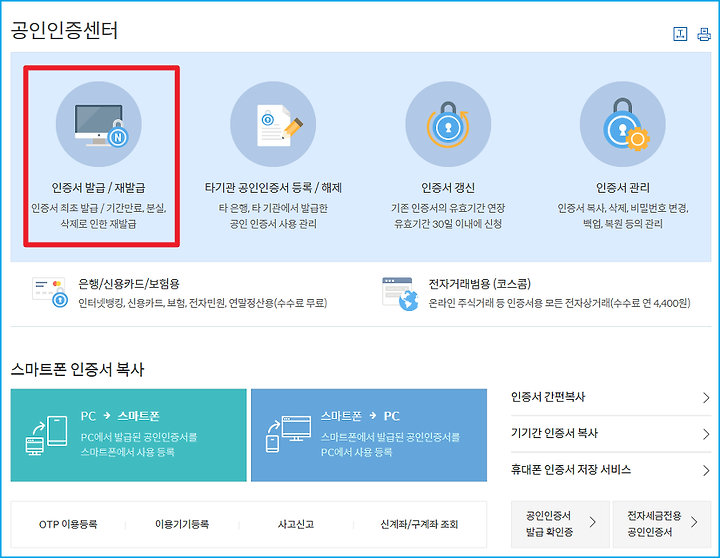
Task: Select 스마트폰 → PC copy banner
Action: pos(369,435)
